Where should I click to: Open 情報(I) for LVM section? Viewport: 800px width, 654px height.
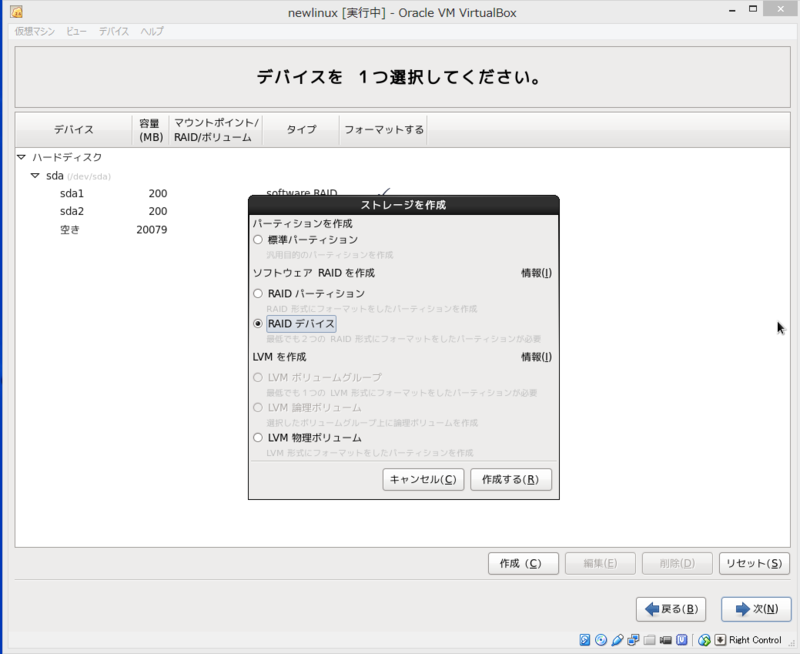(536, 357)
